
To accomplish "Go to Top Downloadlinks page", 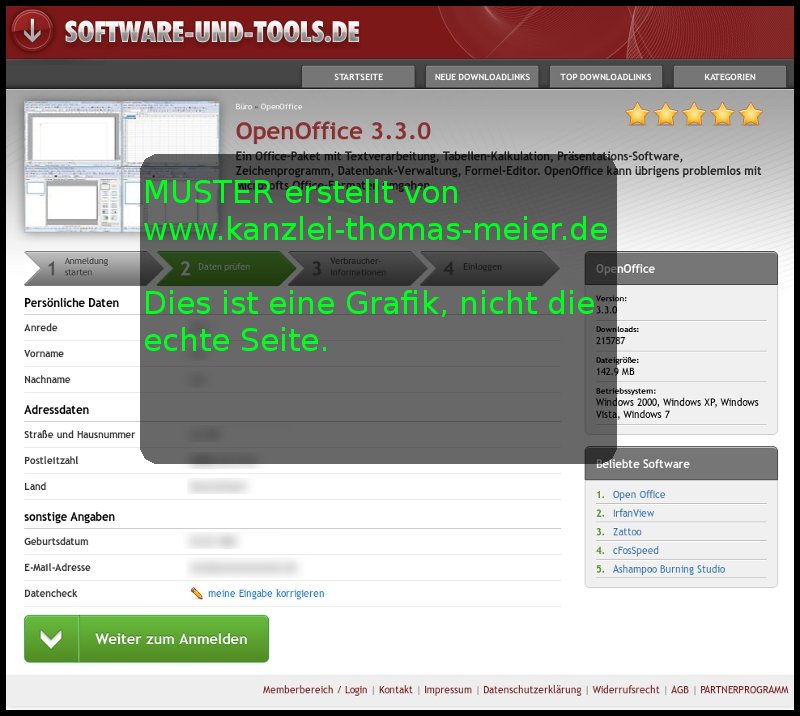I will click(605, 77).
